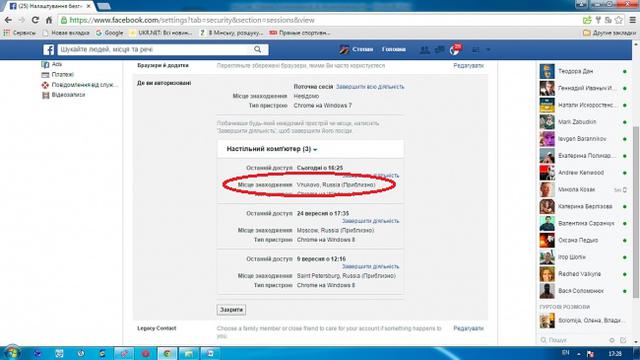Open the privacy shortcuts icon in the header
640x360 pixels.
476,50
